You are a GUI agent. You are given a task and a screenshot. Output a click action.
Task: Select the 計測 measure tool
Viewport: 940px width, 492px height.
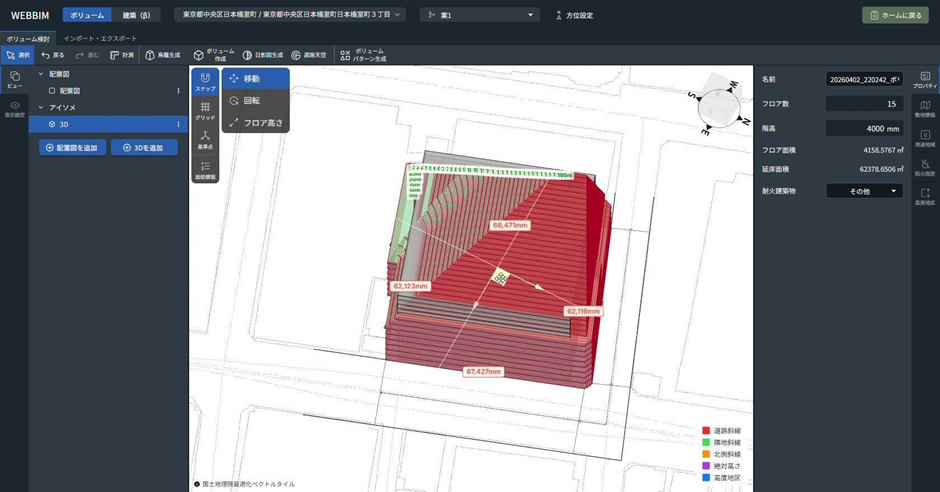click(x=122, y=55)
